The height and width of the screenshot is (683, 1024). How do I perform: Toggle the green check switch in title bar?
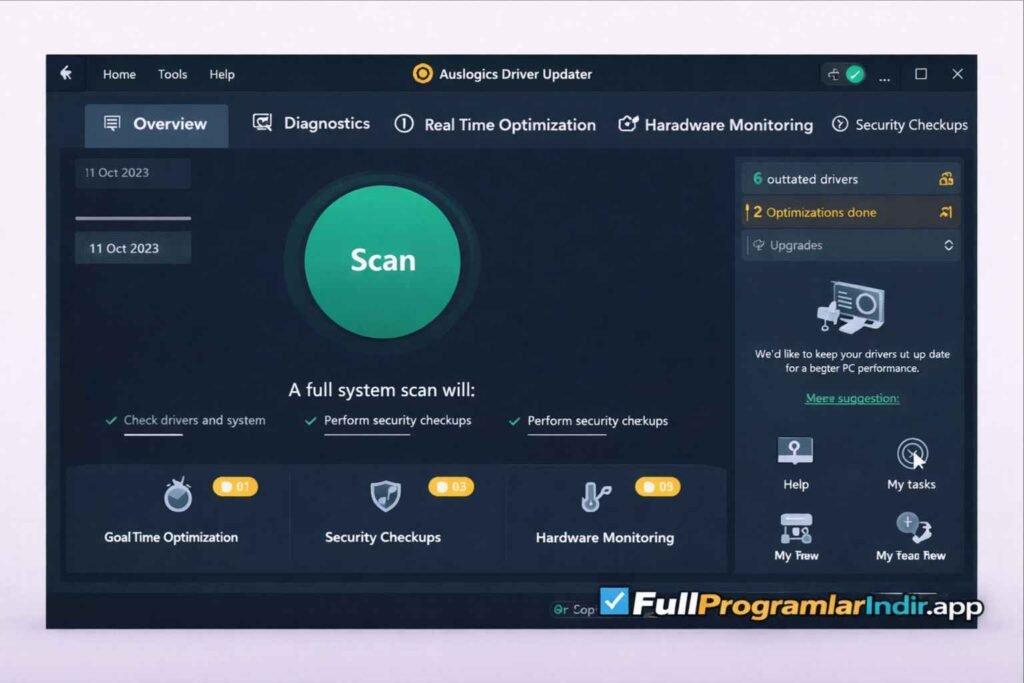tap(845, 74)
